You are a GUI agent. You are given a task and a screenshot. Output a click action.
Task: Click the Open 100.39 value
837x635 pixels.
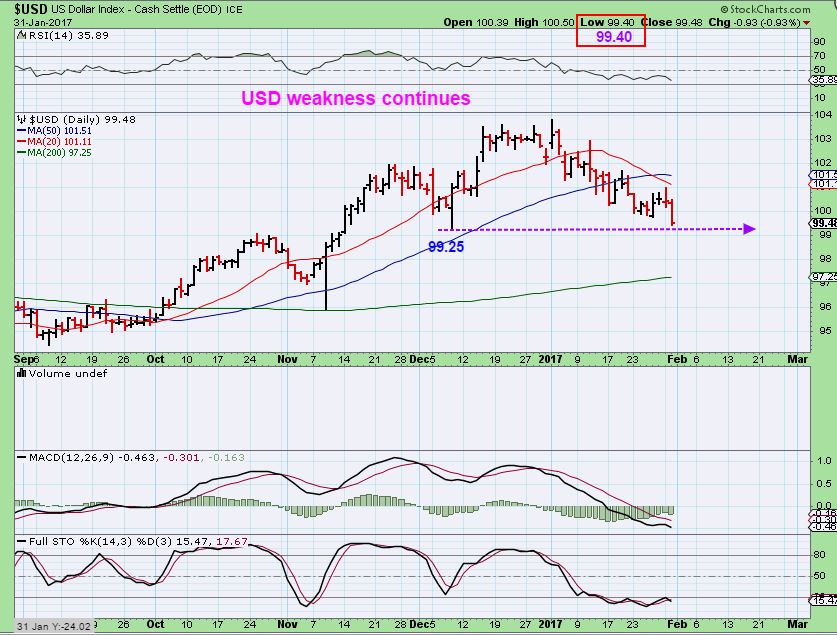point(476,22)
